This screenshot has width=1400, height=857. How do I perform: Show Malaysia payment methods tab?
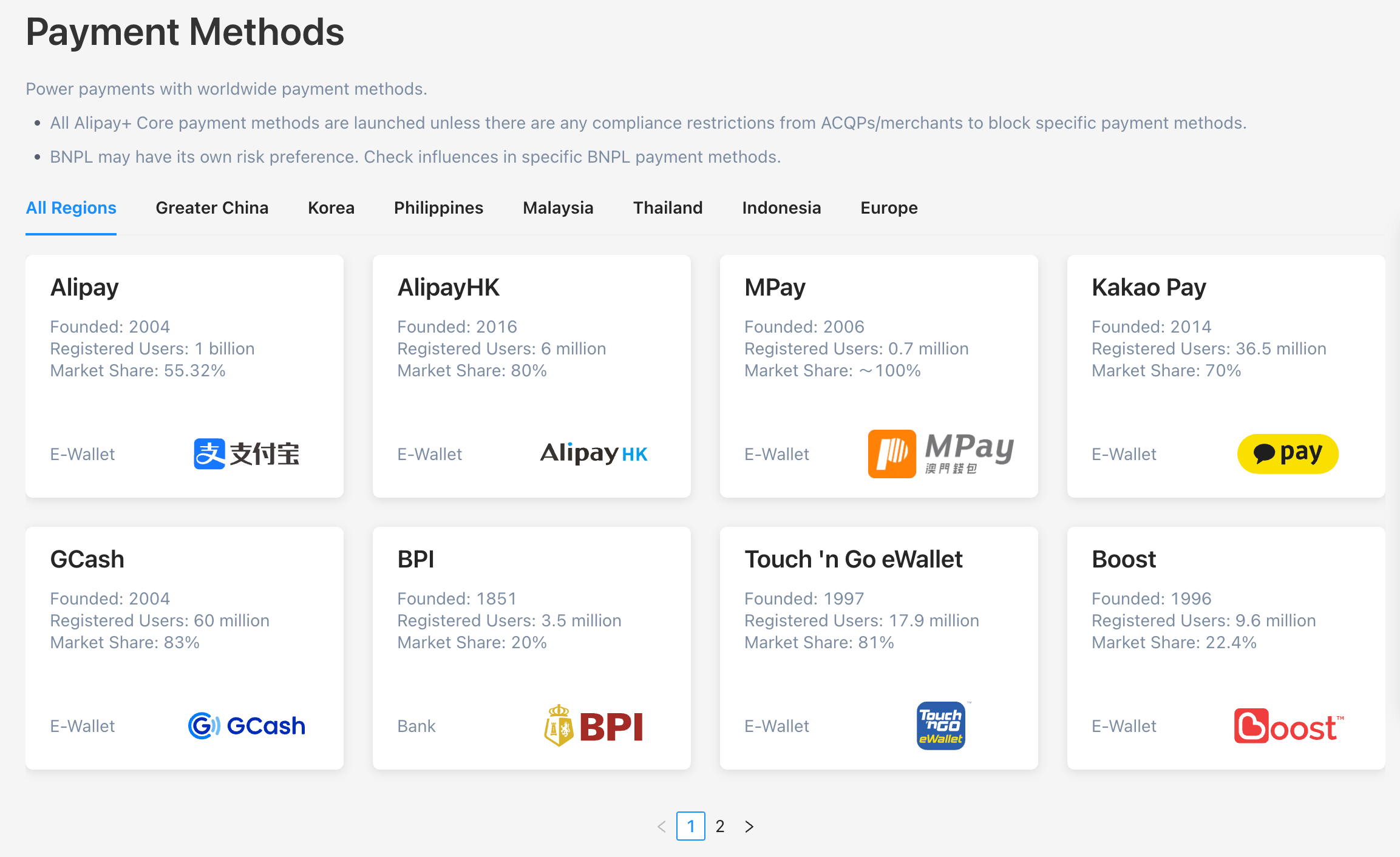click(558, 208)
